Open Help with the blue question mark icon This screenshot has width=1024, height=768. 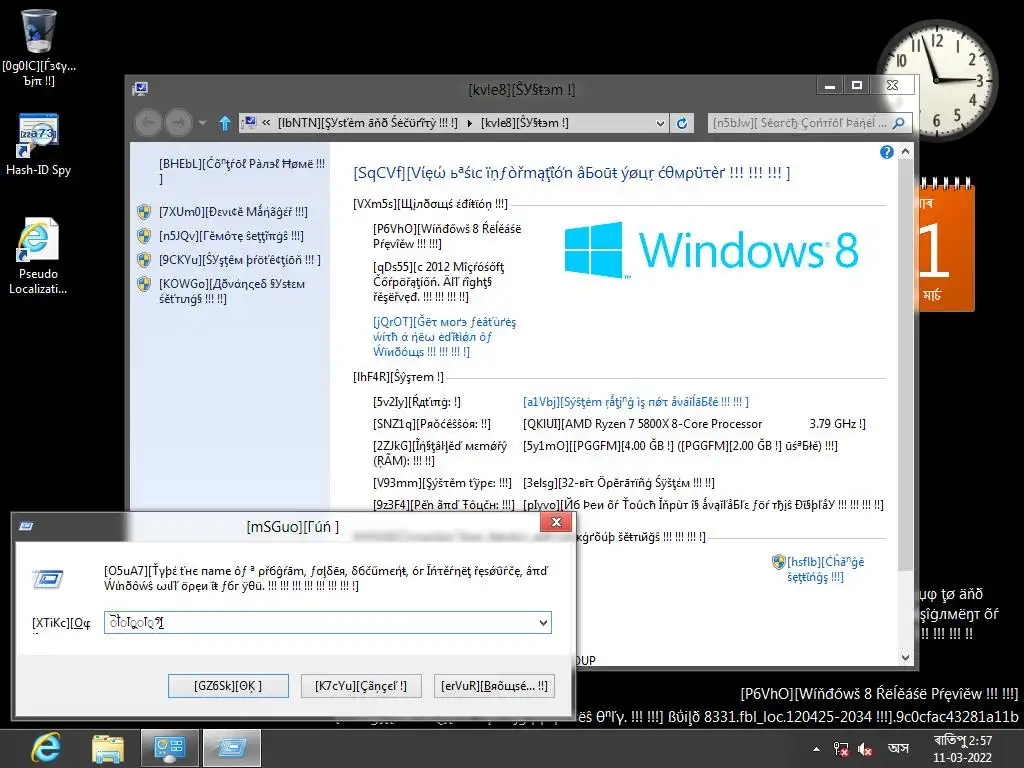[x=886, y=152]
